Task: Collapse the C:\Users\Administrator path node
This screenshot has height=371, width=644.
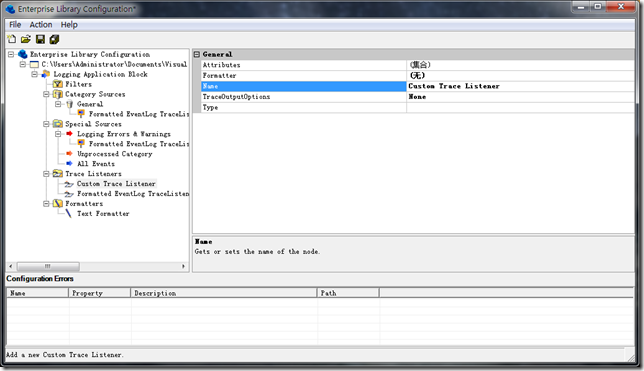Action: point(23,65)
